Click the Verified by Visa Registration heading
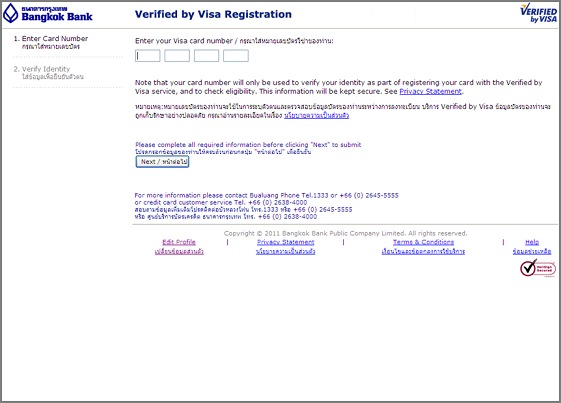 coord(213,14)
